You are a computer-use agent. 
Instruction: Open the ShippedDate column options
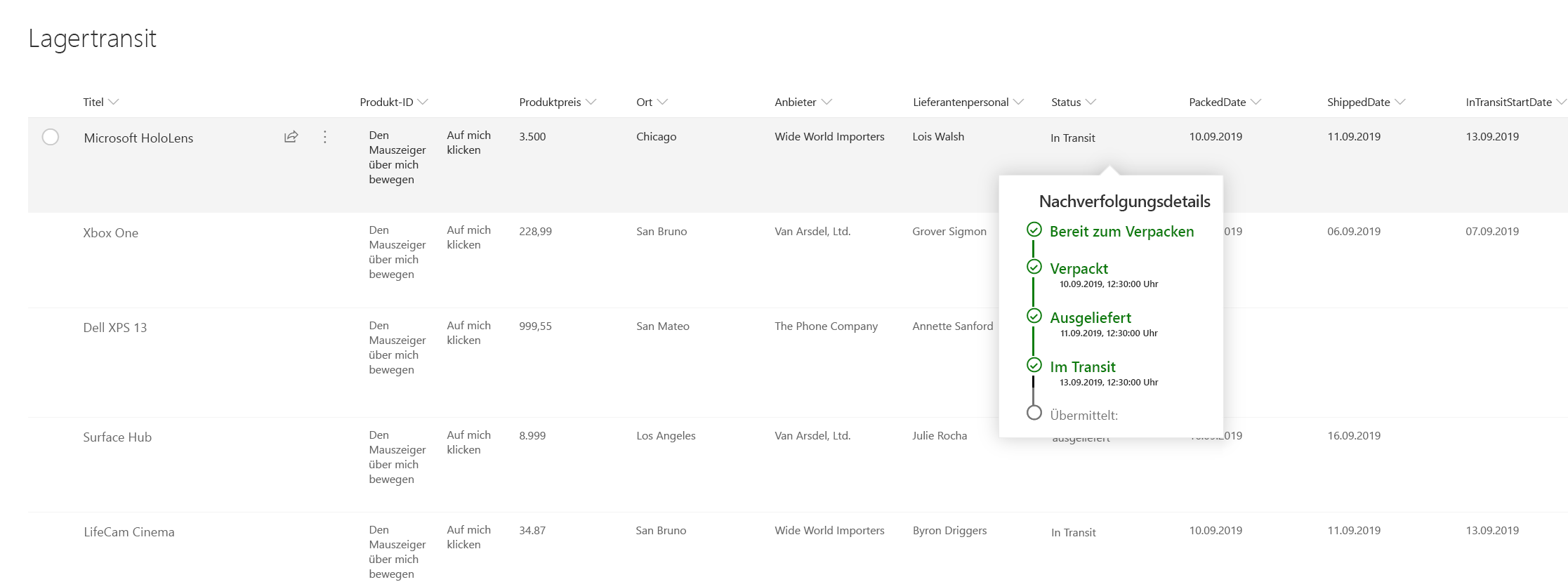pos(1400,102)
